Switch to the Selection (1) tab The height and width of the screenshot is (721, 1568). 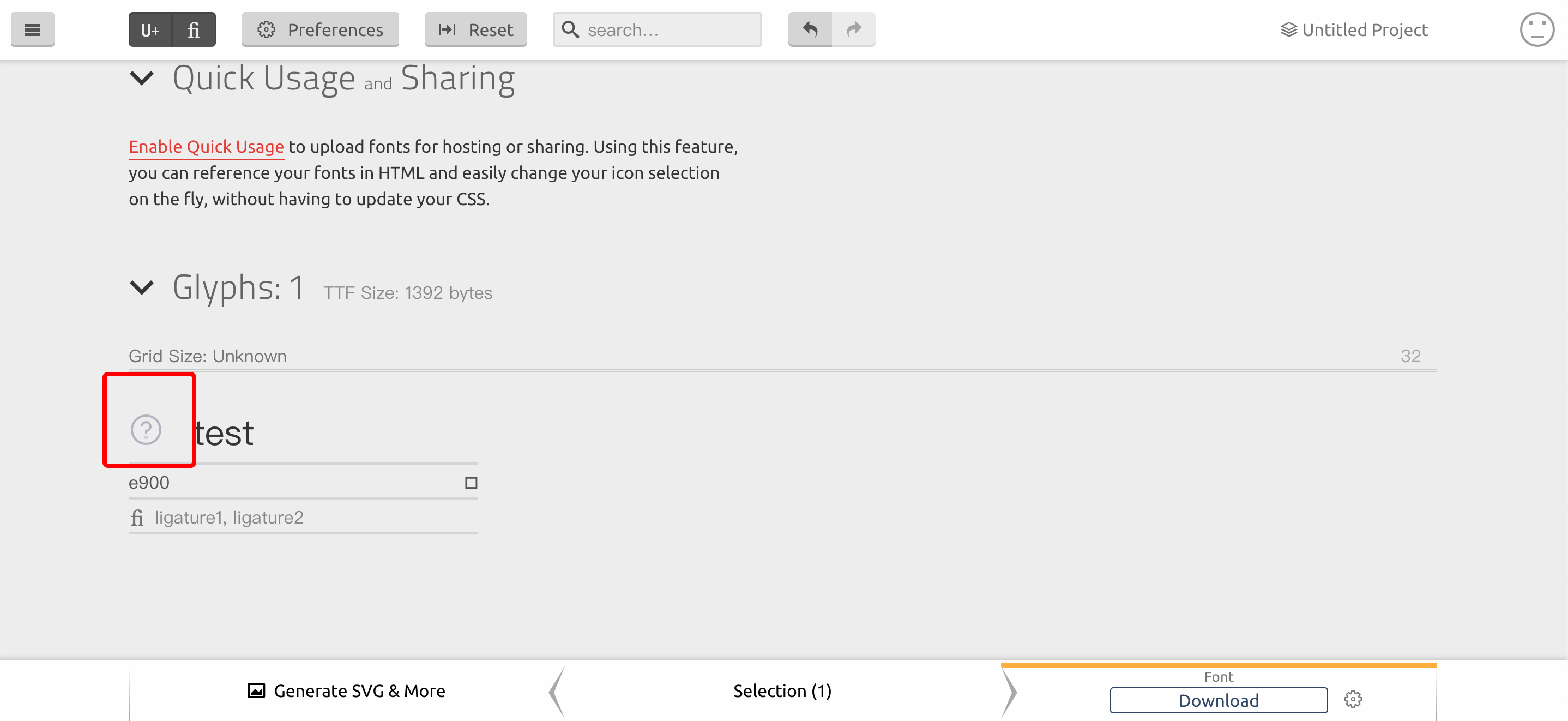(782, 691)
